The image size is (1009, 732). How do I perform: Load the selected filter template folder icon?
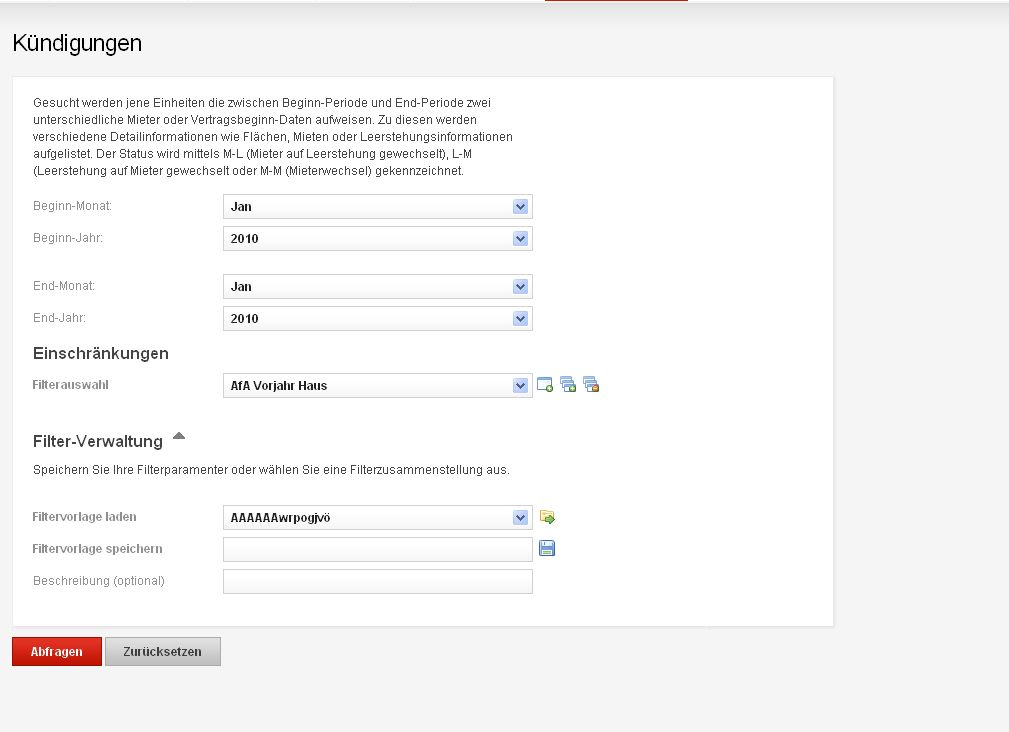pyautogui.click(x=547, y=517)
